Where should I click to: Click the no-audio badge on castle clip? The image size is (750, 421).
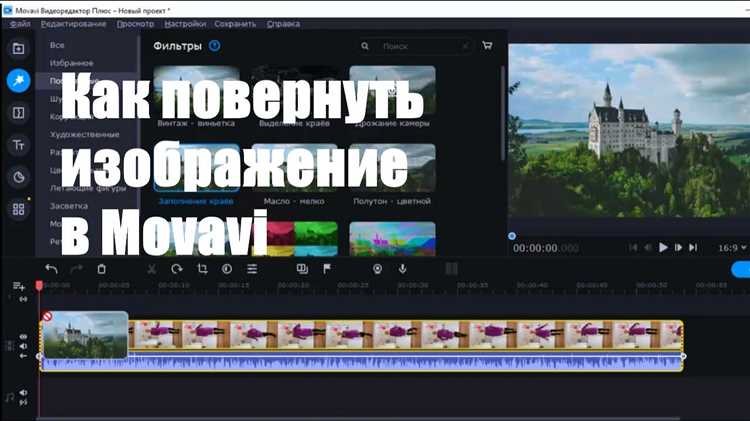tap(47, 317)
